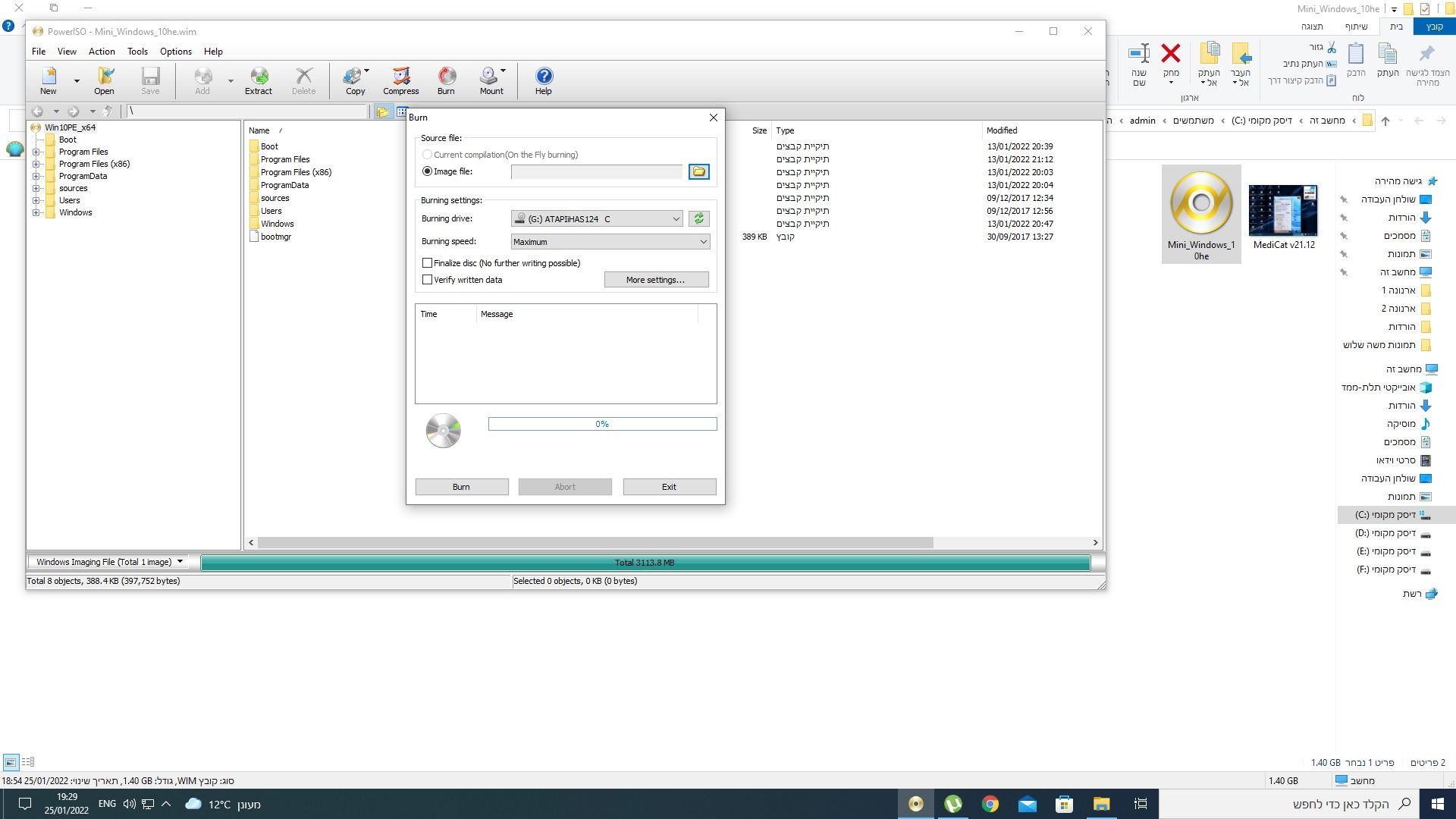Close the Burn dialog

(x=713, y=118)
